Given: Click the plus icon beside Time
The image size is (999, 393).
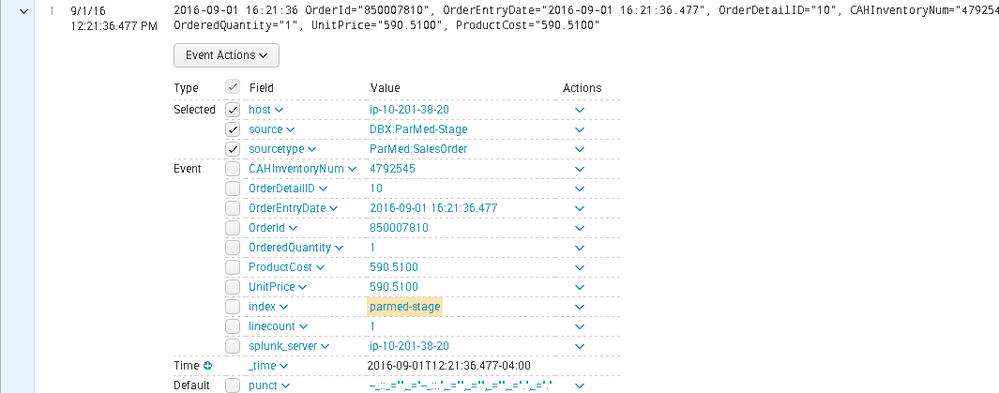Looking at the screenshot, I should point(207,366).
